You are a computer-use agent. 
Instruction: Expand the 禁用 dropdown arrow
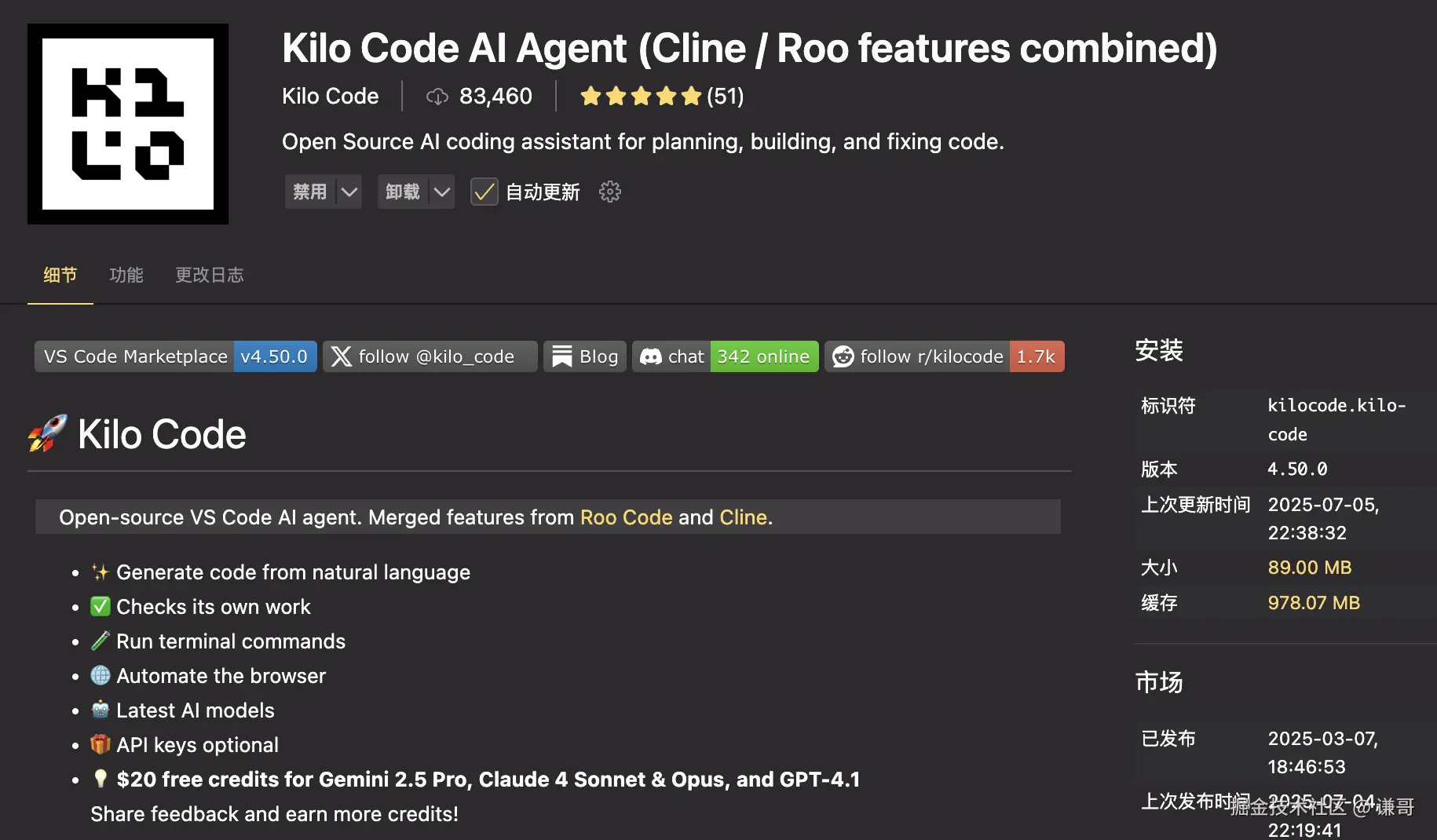pos(349,192)
